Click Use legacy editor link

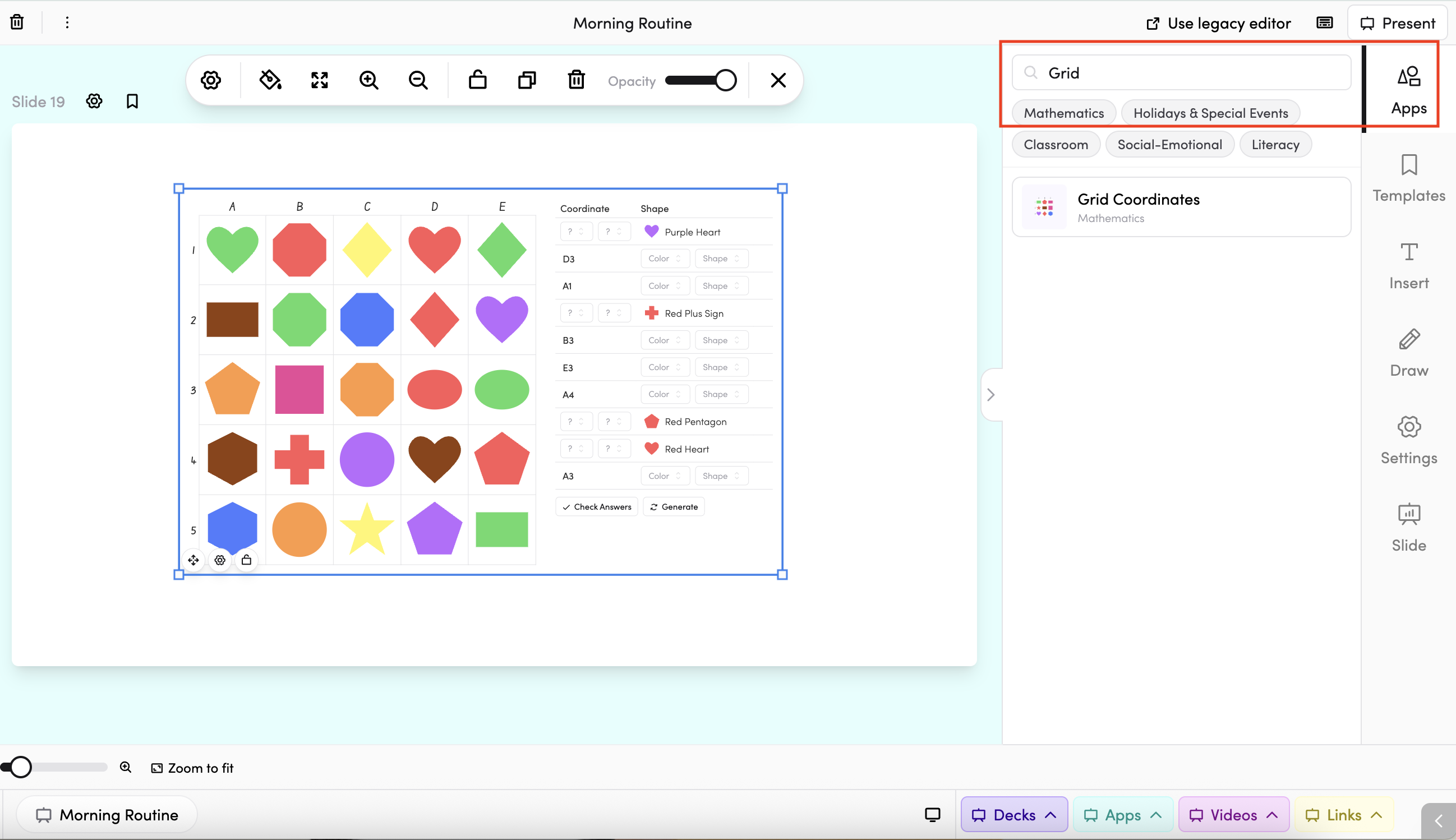coord(1218,23)
